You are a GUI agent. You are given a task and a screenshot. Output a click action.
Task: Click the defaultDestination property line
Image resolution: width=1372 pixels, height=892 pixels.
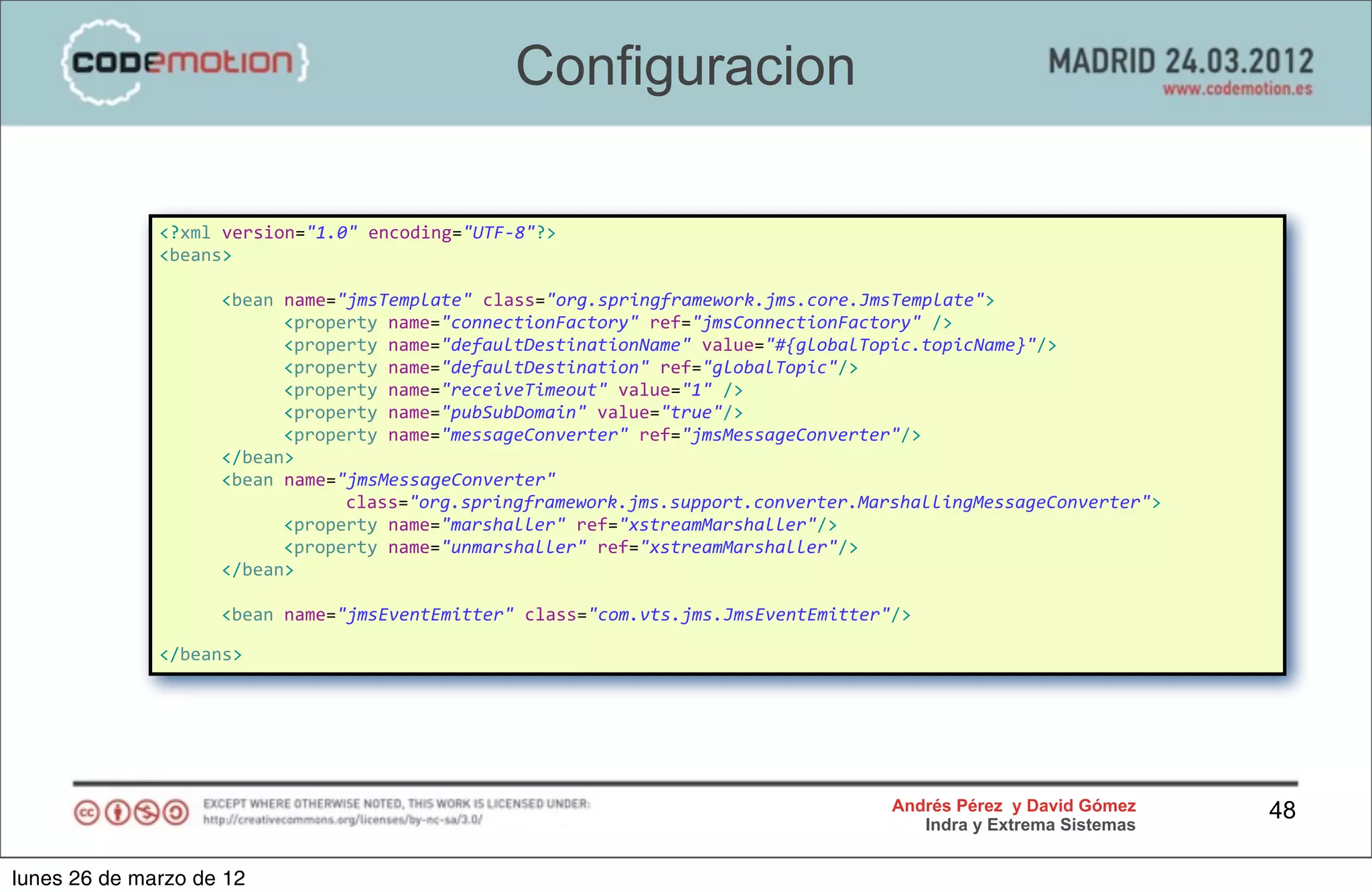(x=571, y=368)
